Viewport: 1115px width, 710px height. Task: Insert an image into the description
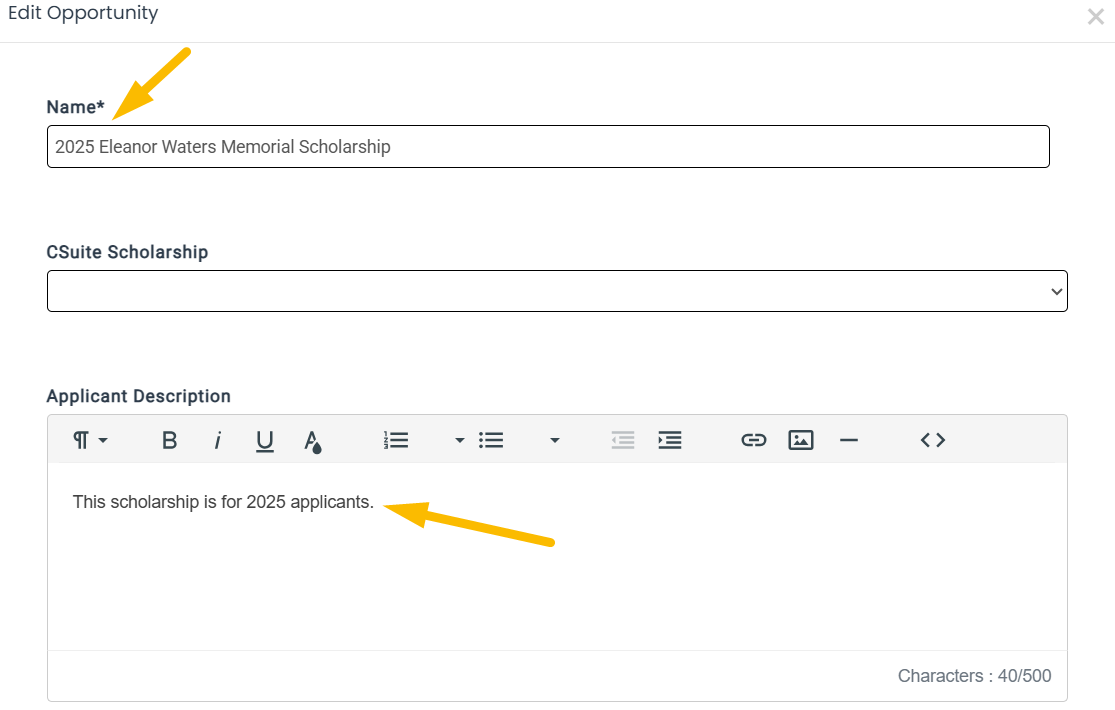pos(801,440)
